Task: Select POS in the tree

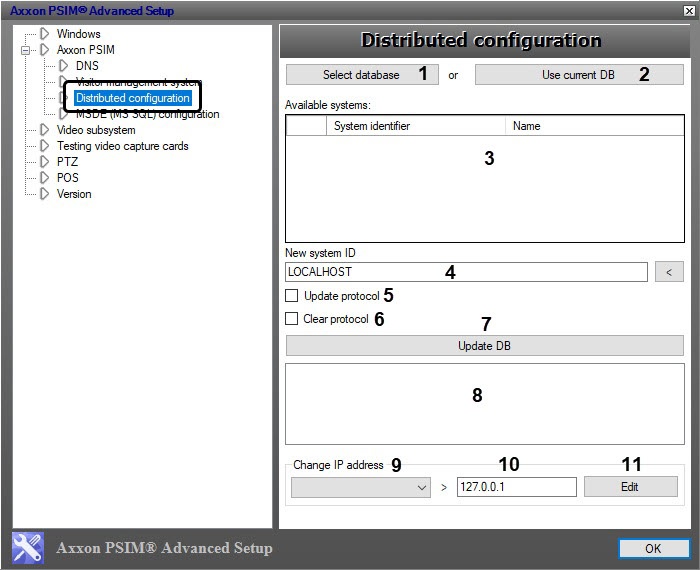Action: (67, 178)
